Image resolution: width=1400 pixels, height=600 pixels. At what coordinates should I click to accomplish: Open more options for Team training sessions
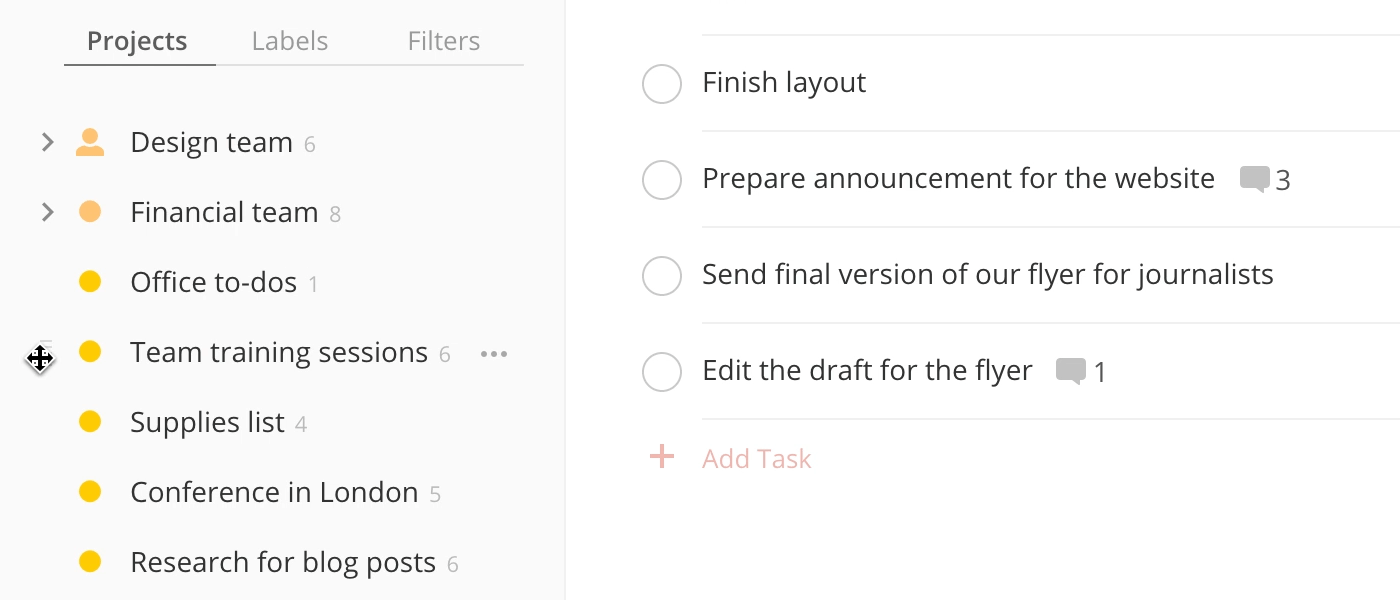click(x=494, y=354)
